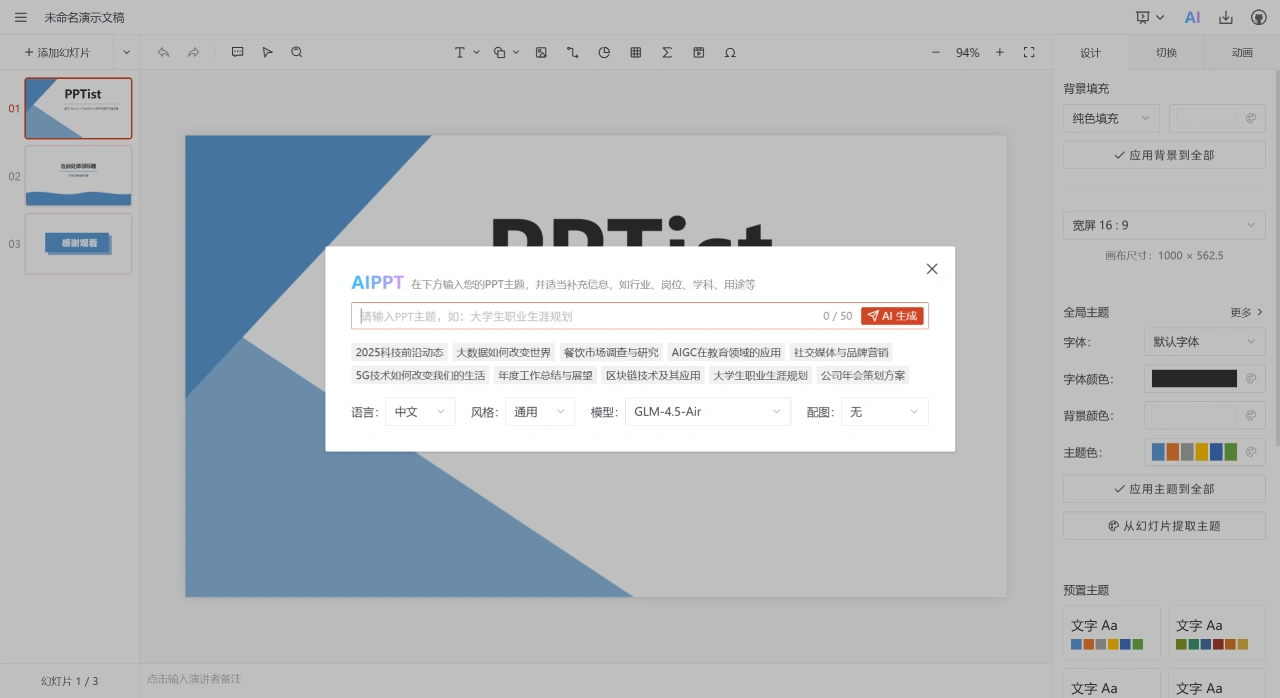Click the black font color swatch
The width and height of the screenshot is (1280, 698).
coord(1194,379)
